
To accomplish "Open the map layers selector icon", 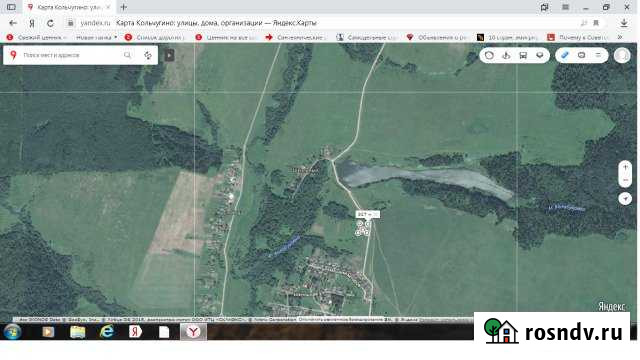I will tap(540, 55).
